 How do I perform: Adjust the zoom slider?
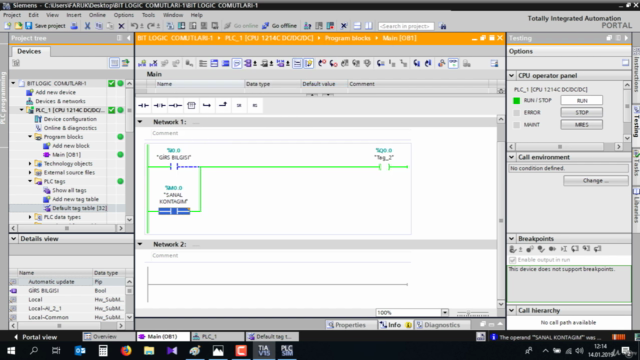(472, 313)
